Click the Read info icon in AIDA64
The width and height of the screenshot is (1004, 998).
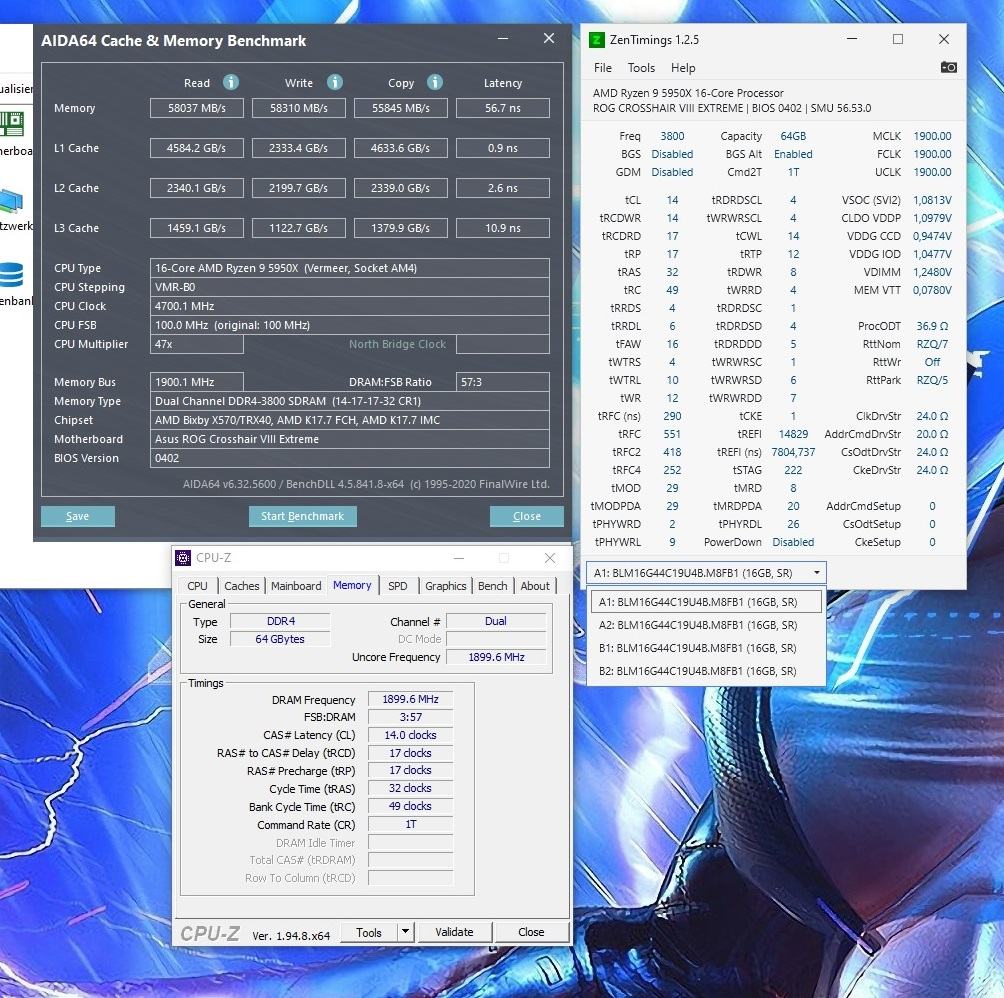click(x=231, y=83)
